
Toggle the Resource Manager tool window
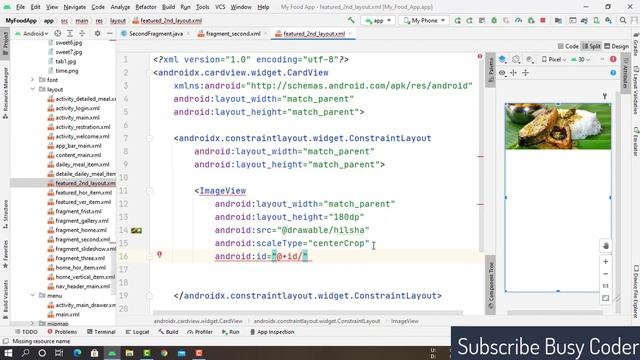[x=5, y=93]
